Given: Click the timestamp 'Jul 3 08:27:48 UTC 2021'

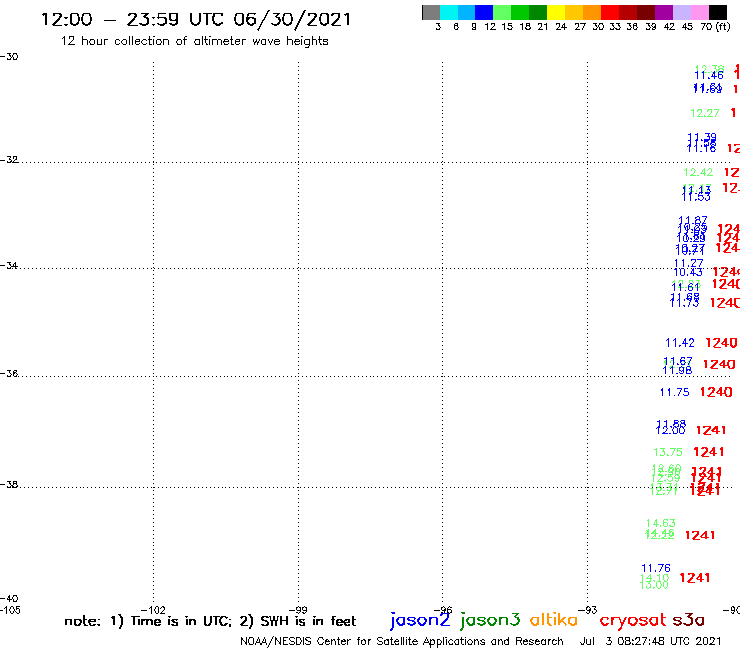Looking at the screenshot, I should (650, 641).
